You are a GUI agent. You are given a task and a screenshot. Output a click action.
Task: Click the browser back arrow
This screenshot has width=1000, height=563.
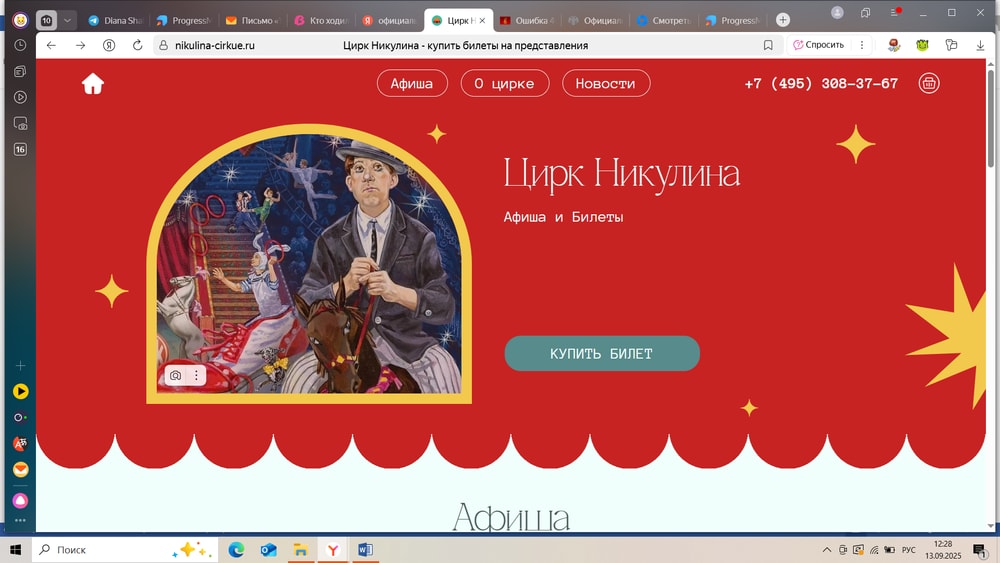click(51, 45)
